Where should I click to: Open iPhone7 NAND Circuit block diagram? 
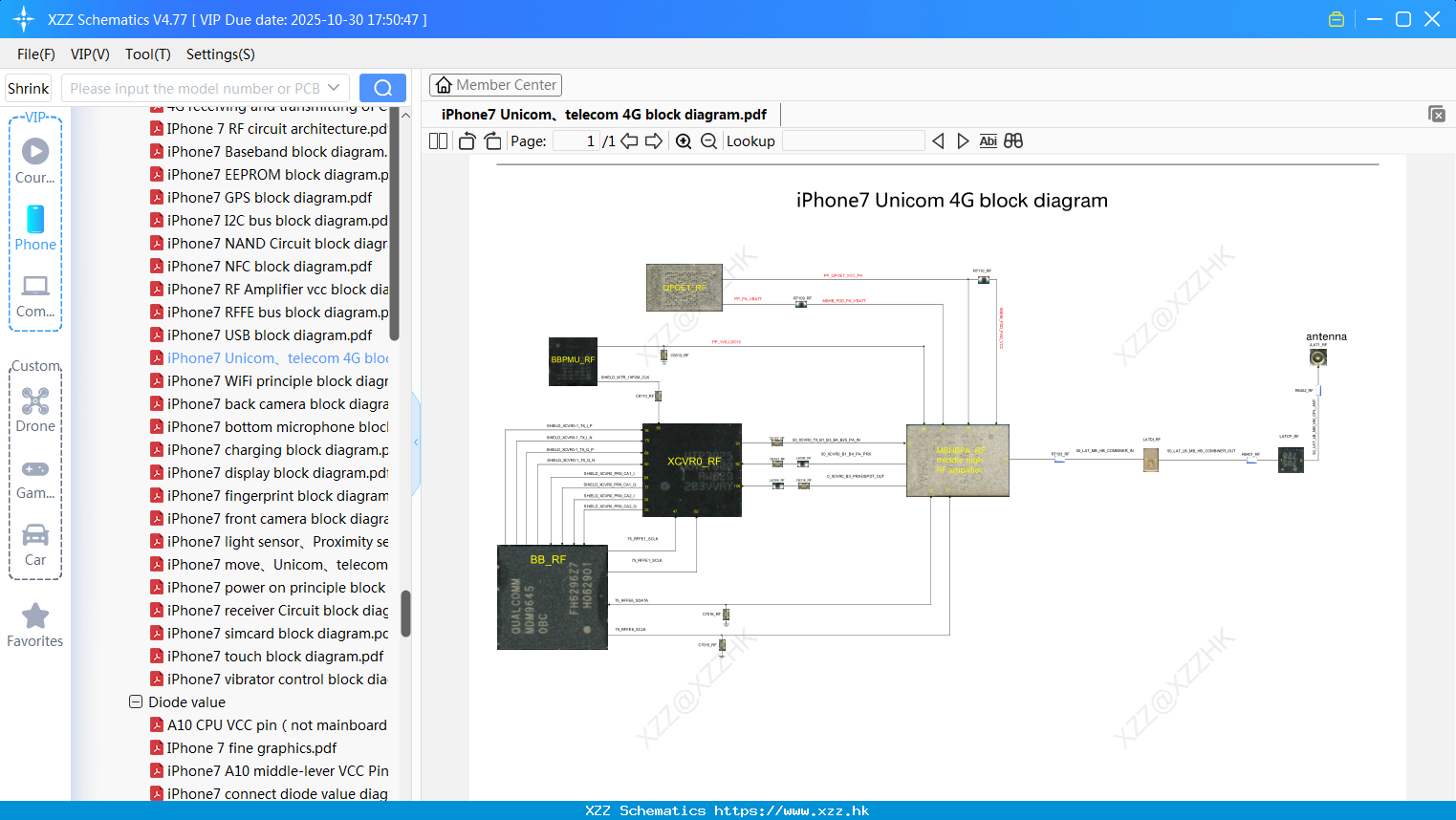click(x=270, y=244)
